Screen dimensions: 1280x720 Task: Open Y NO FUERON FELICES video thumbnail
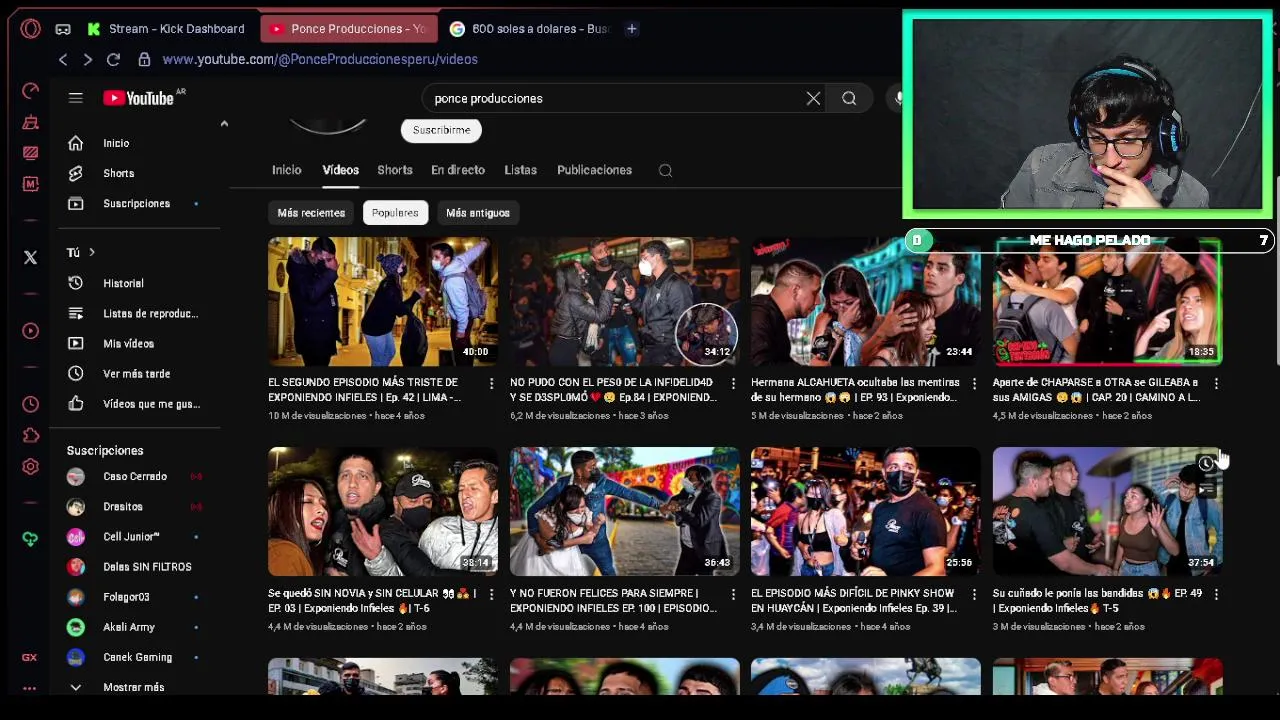pos(624,511)
